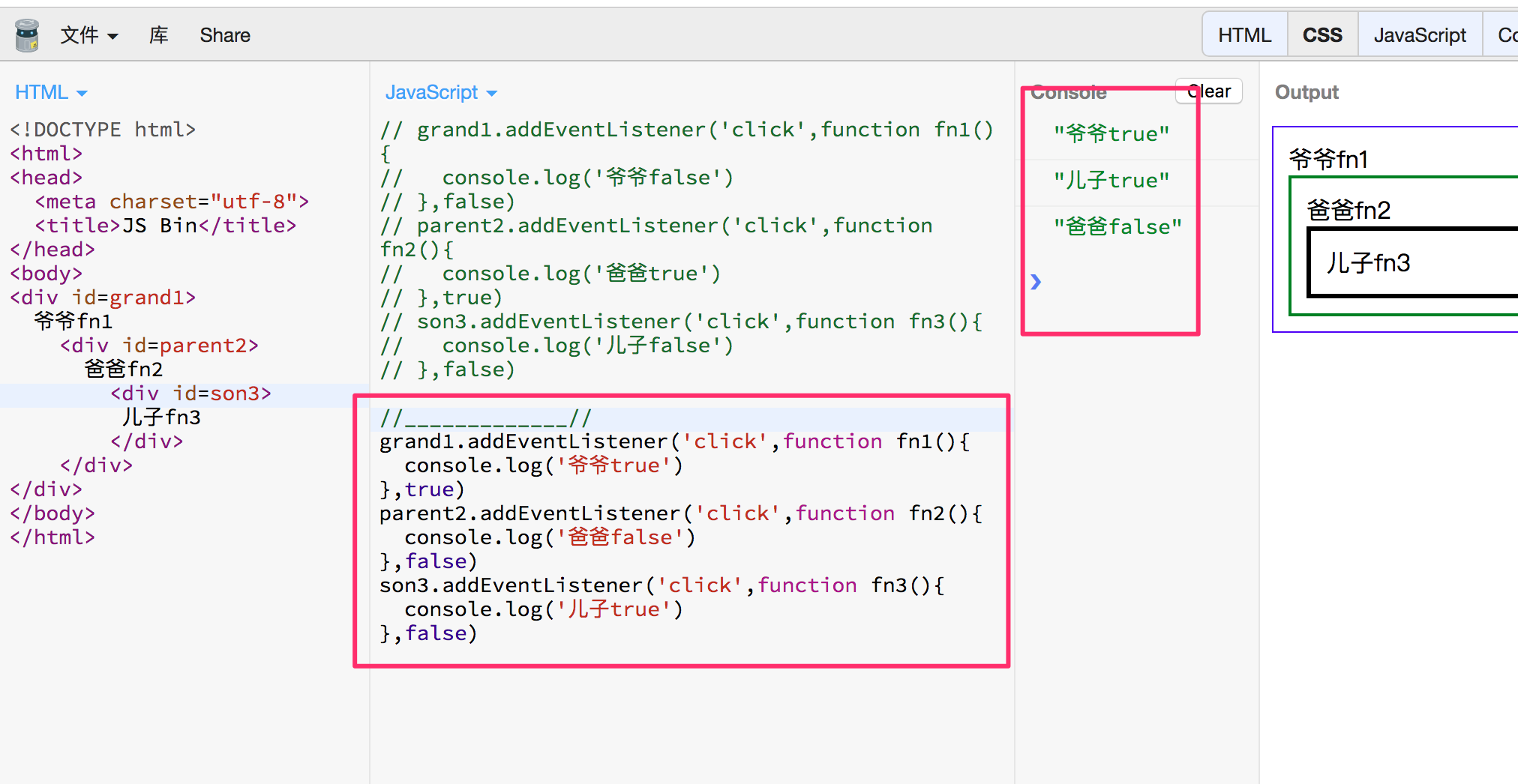The width and height of the screenshot is (1518, 784).
Task: Click the <title>JS Bin</title> line
Action: pyautogui.click(x=166, y=226)
